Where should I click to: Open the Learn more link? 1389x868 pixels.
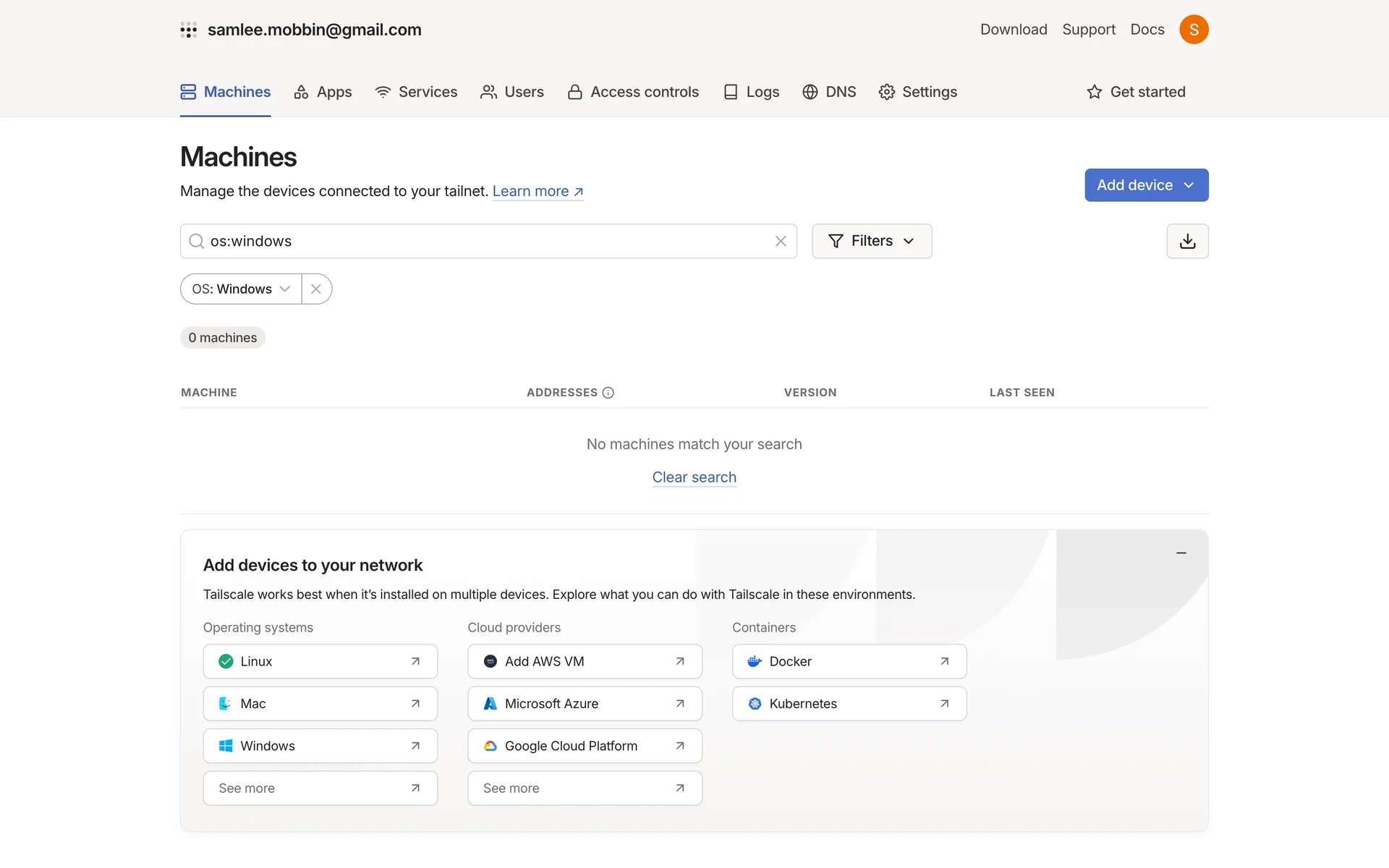pyautogui.click(x=538, y=191)
